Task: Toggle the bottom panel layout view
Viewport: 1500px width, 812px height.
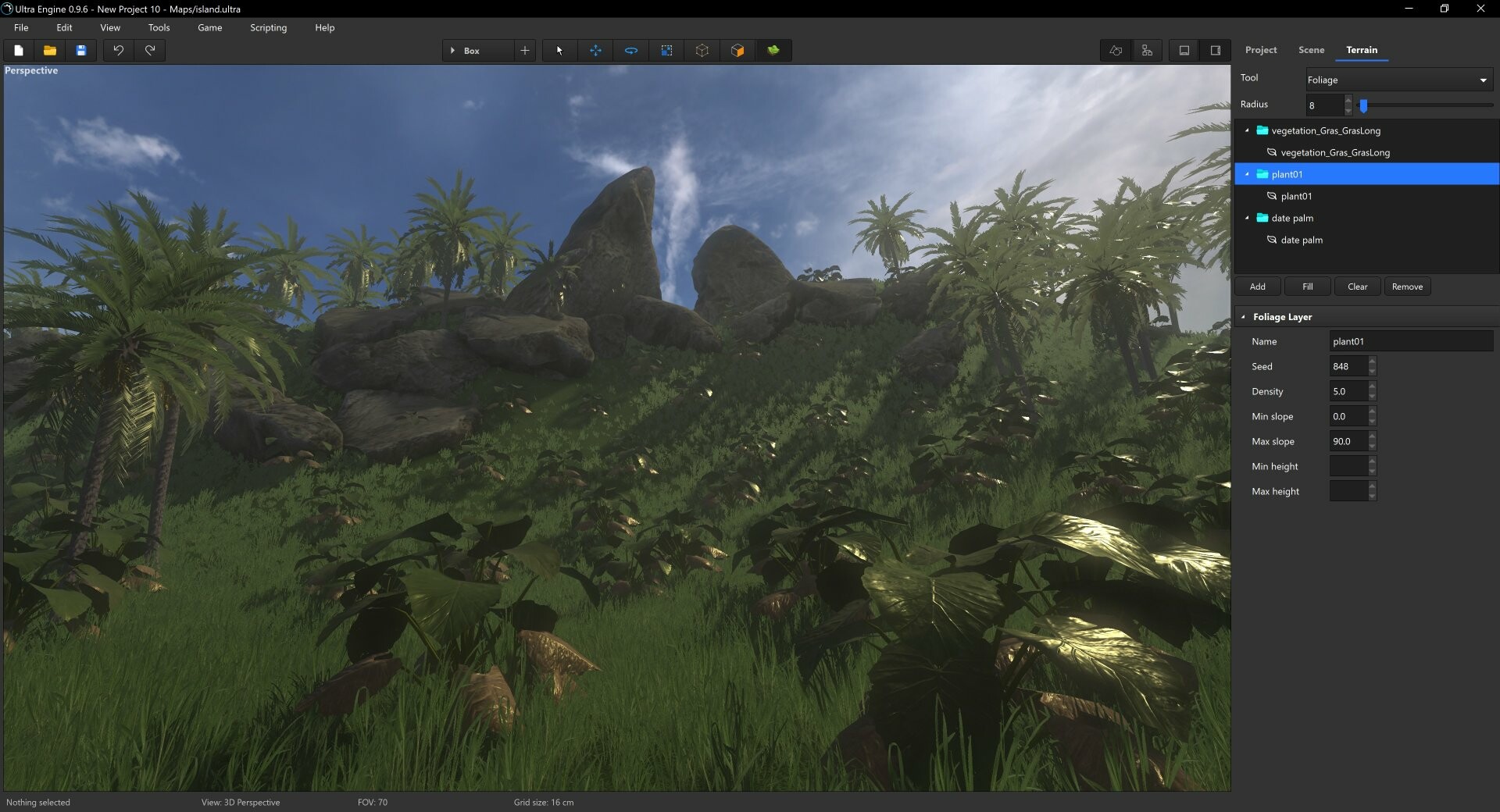Action: click(1184, 50)
